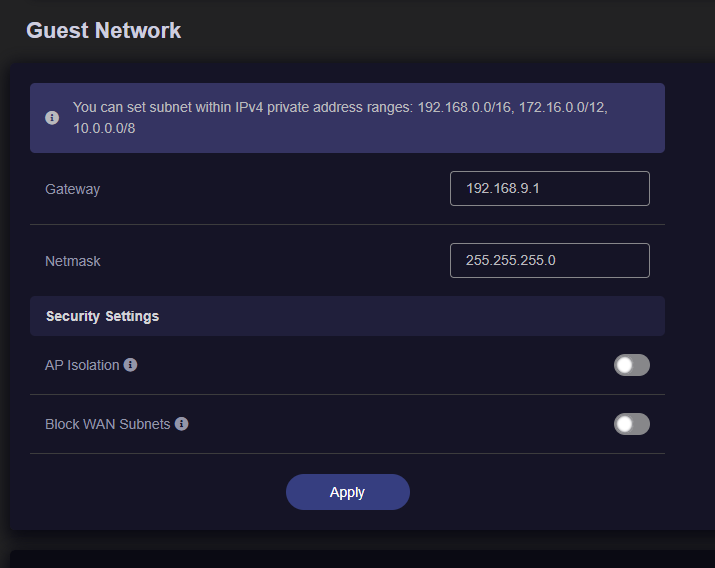The image size is (715, 568).
Task: Click the AP Isolation label
Action: click(x=82, y=365)
